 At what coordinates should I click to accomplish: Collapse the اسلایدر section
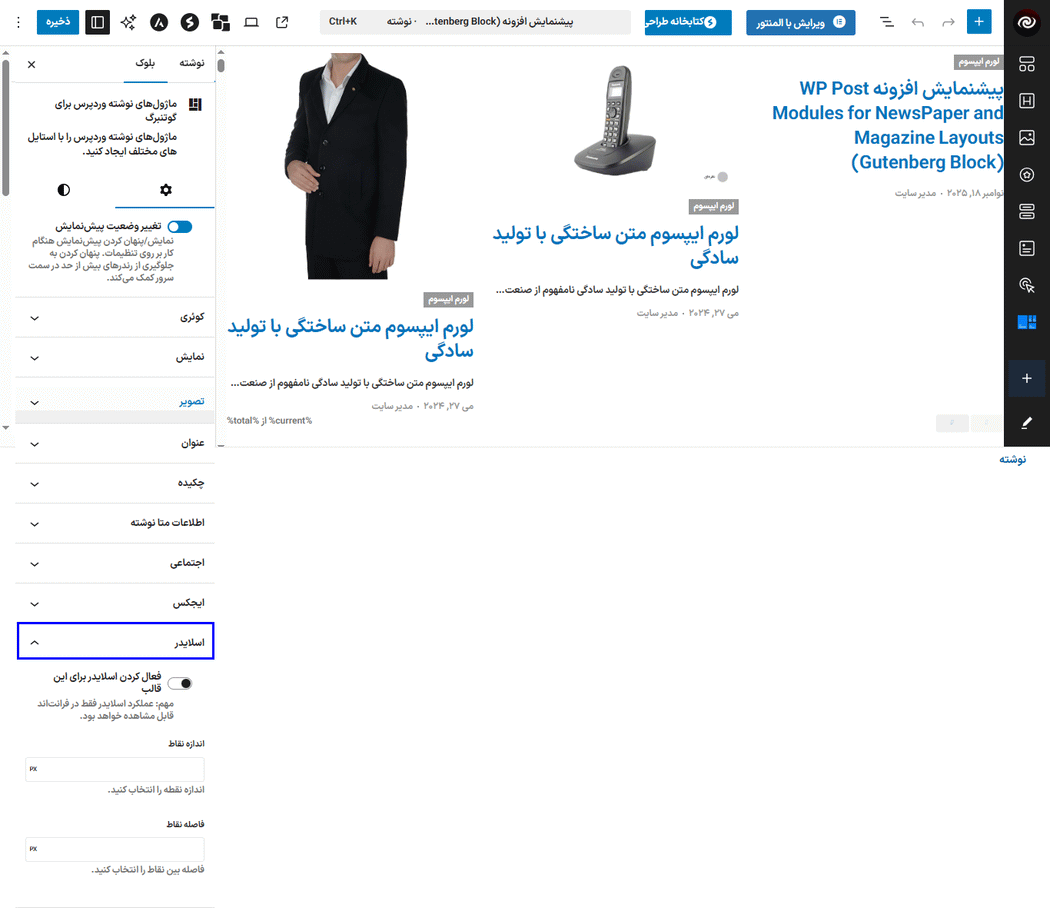[x=115, y=640]
